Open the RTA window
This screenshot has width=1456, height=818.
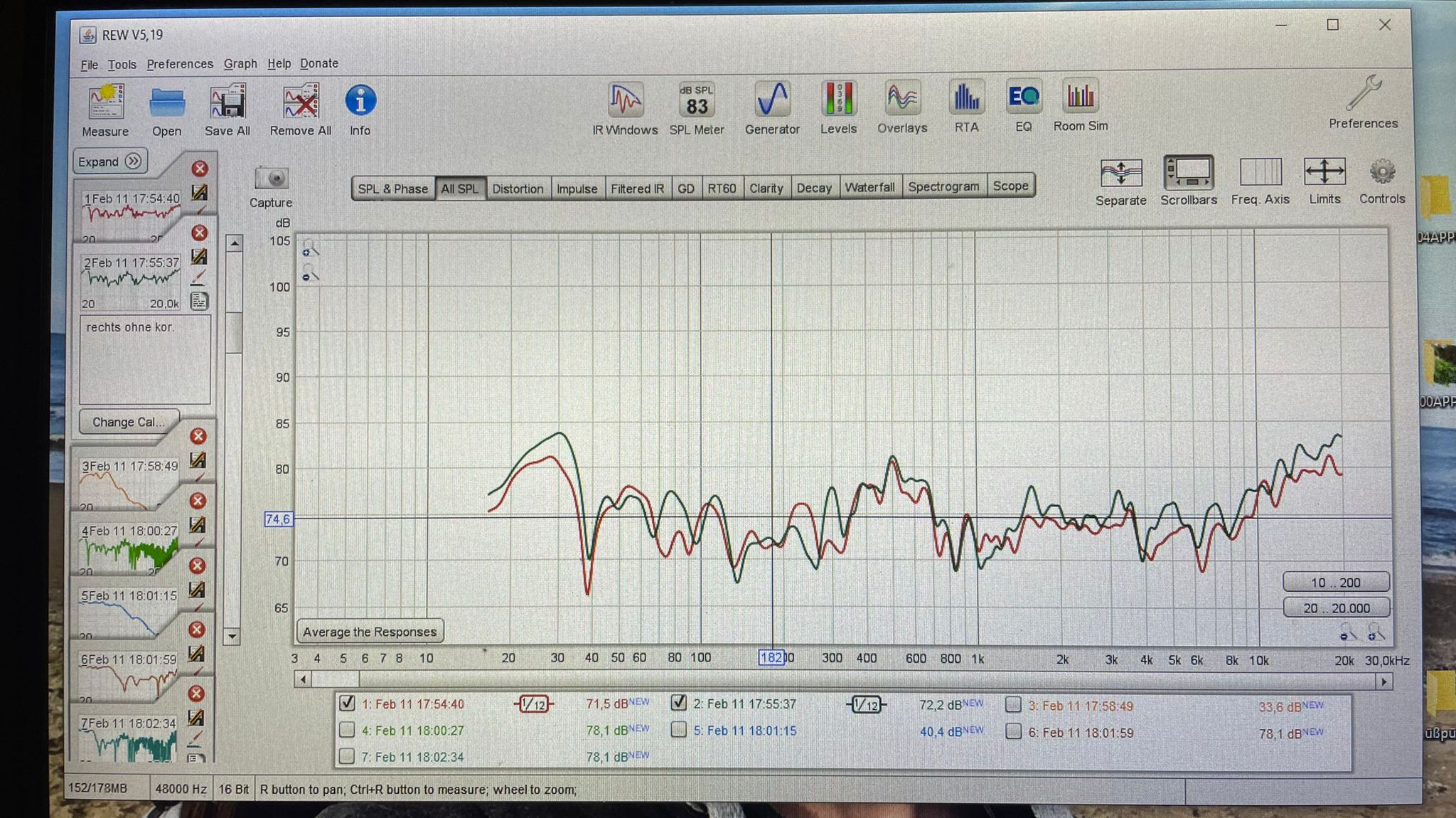965,98
